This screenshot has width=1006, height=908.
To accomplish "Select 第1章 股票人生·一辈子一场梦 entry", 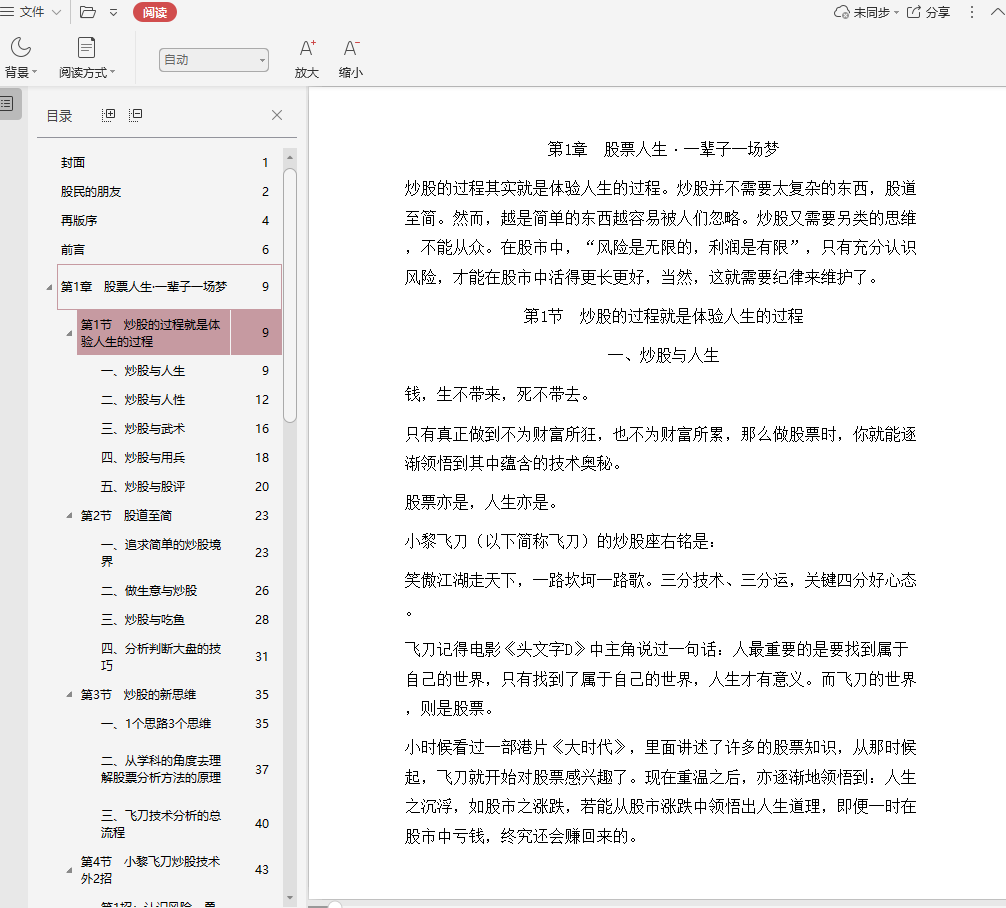I will click(x=169, y=286).
